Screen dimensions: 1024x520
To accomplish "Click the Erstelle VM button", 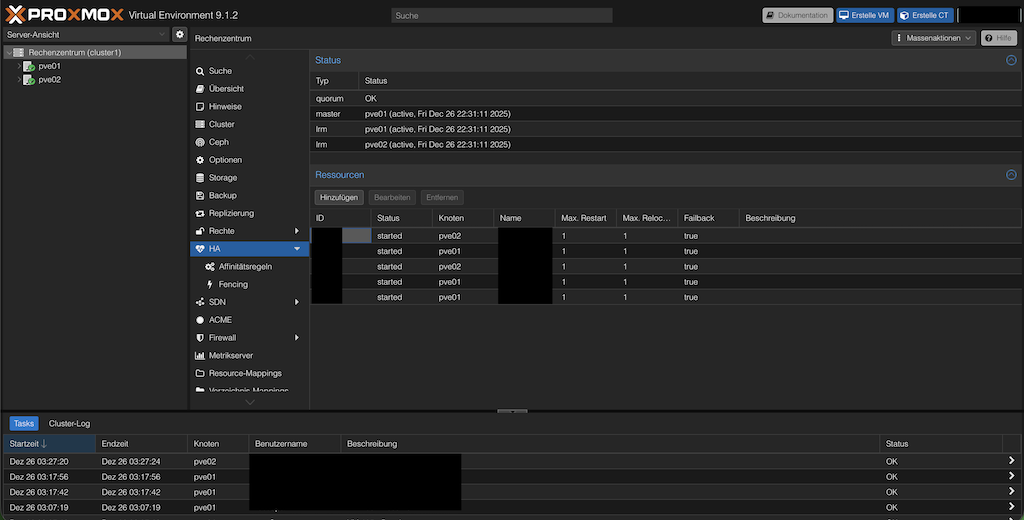I will [x=864, y=16].
